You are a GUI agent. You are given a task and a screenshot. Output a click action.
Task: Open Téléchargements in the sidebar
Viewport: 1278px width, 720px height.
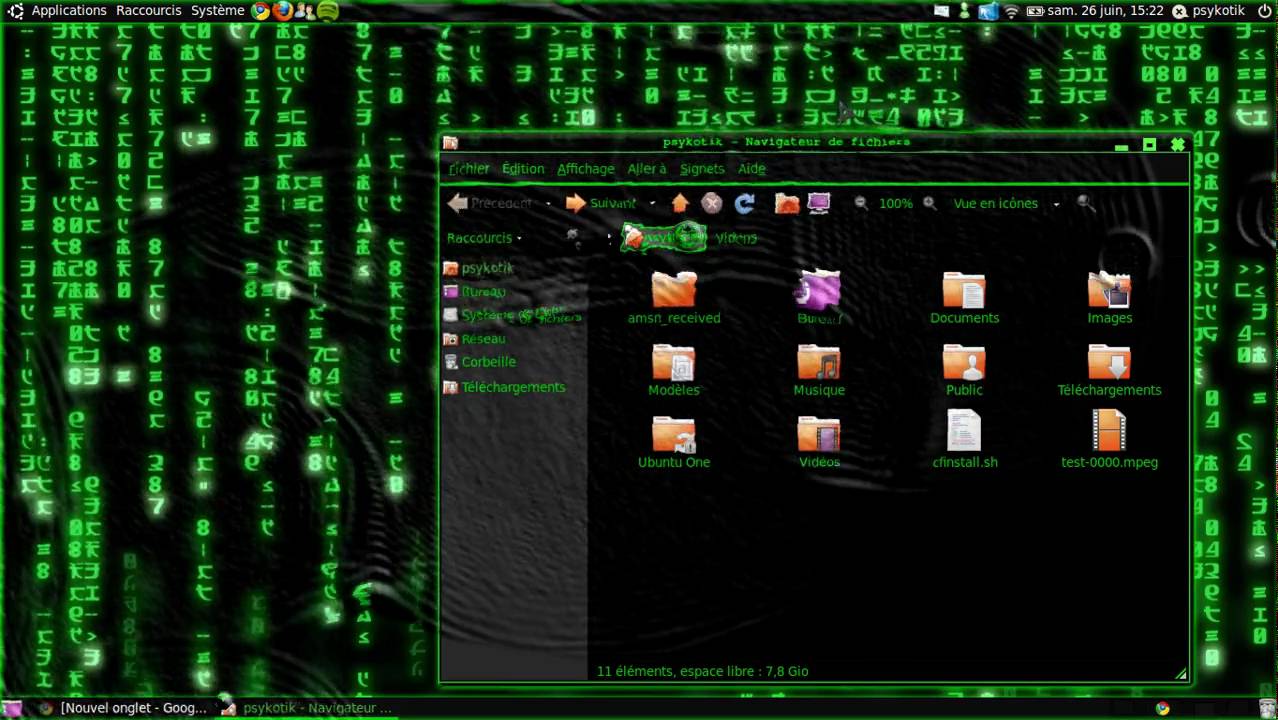[505, 387]
